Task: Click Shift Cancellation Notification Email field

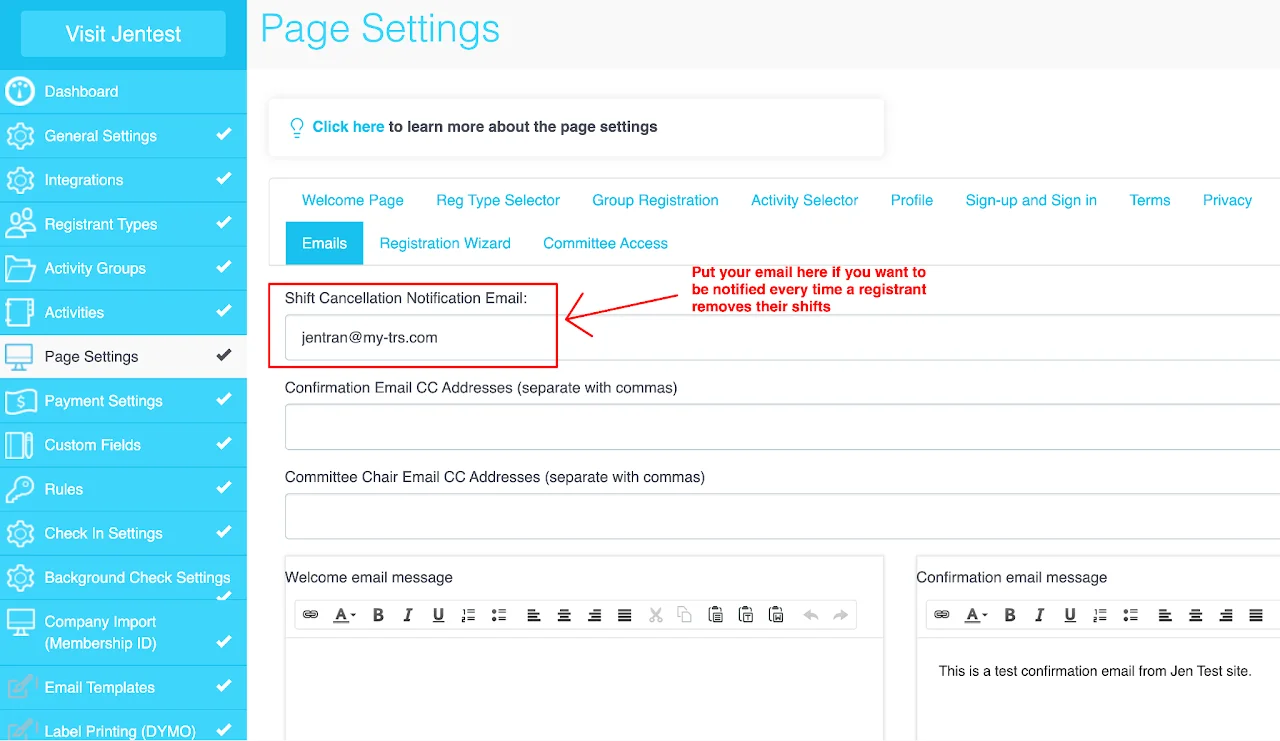Action: (782, 337)
